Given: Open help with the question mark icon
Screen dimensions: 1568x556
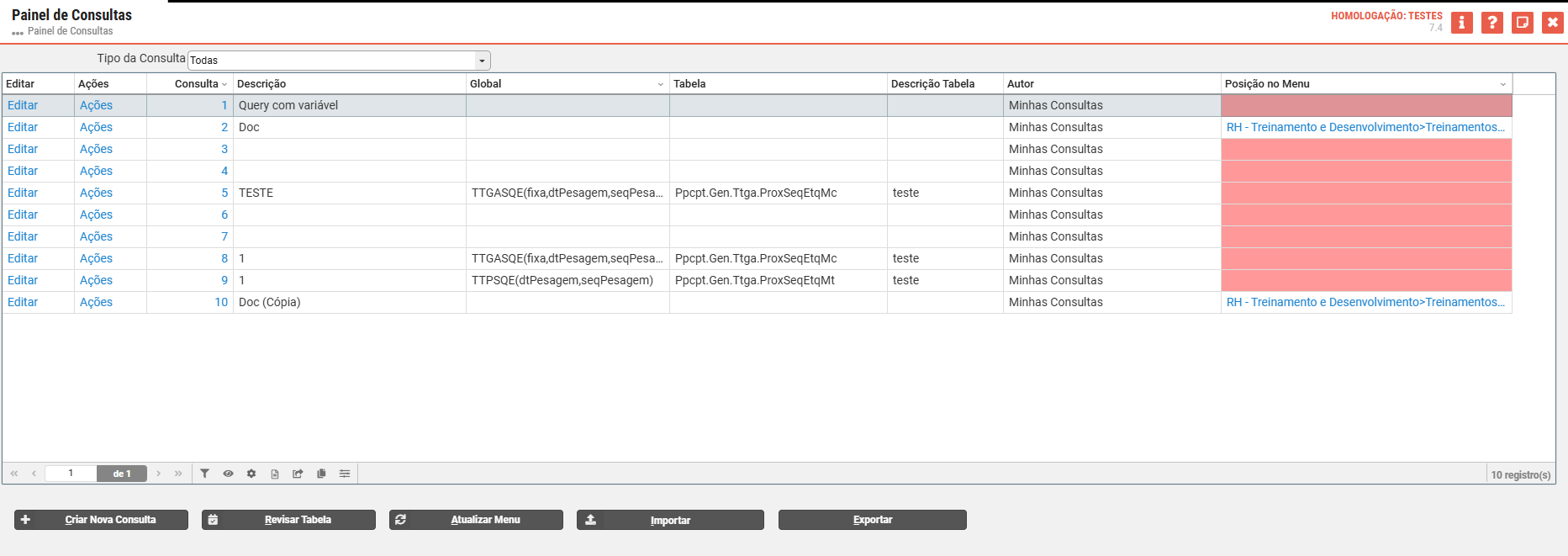Looking at the screenshot, I should (1492, 23).
